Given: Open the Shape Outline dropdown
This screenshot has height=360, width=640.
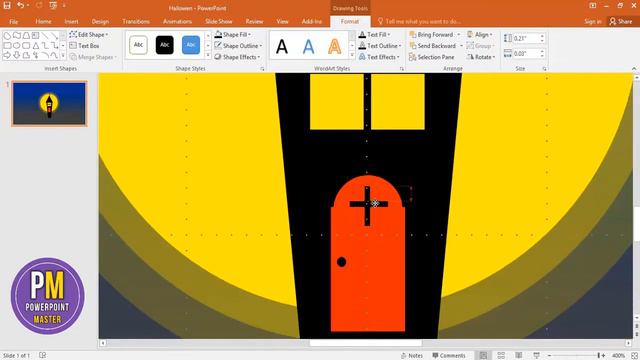Looking at the screenshot, I should (x=238, y=46).
